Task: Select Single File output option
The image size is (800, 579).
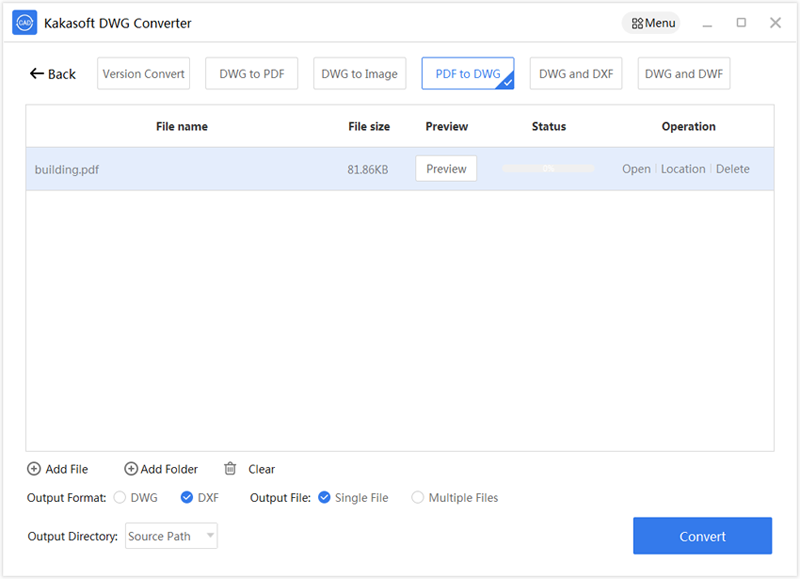Action: click(x=324, y=497)
